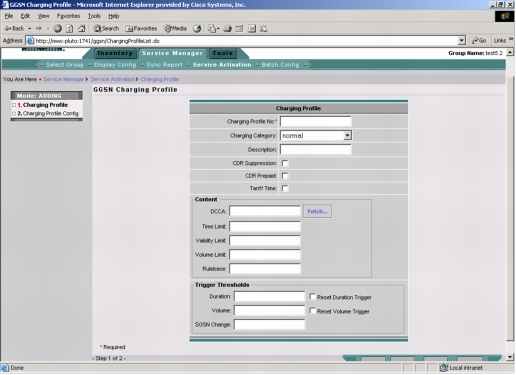Viewport: 516px width, 375px height.
Task: Open the Media toolbar button
Action: pyautogui.click(x=175, y=29)
